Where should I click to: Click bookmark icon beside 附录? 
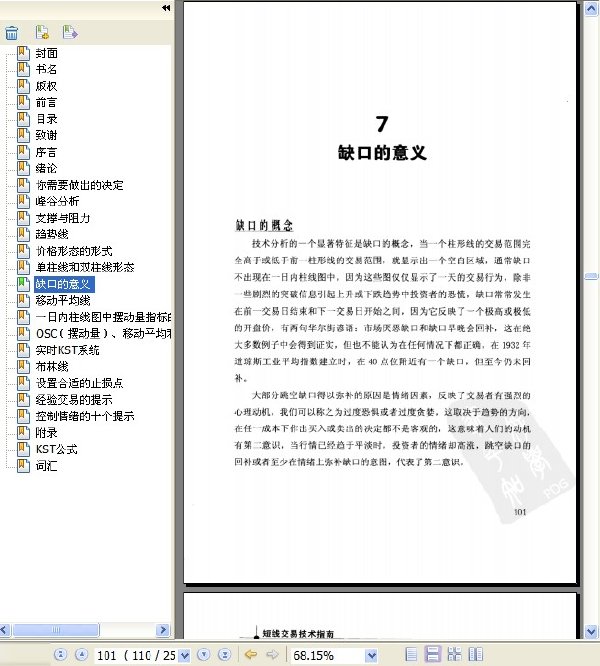[23, 432]
